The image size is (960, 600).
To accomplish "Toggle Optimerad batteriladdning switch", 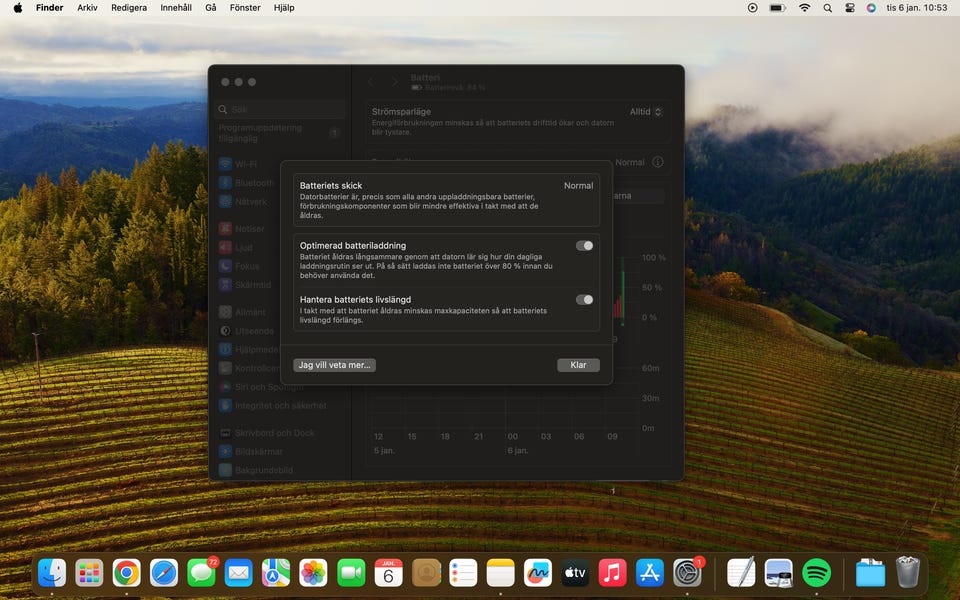I will click(584, 246).
